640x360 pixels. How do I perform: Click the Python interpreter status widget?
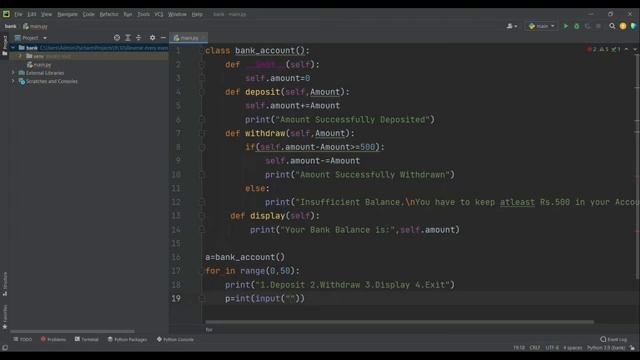point(606,348)
